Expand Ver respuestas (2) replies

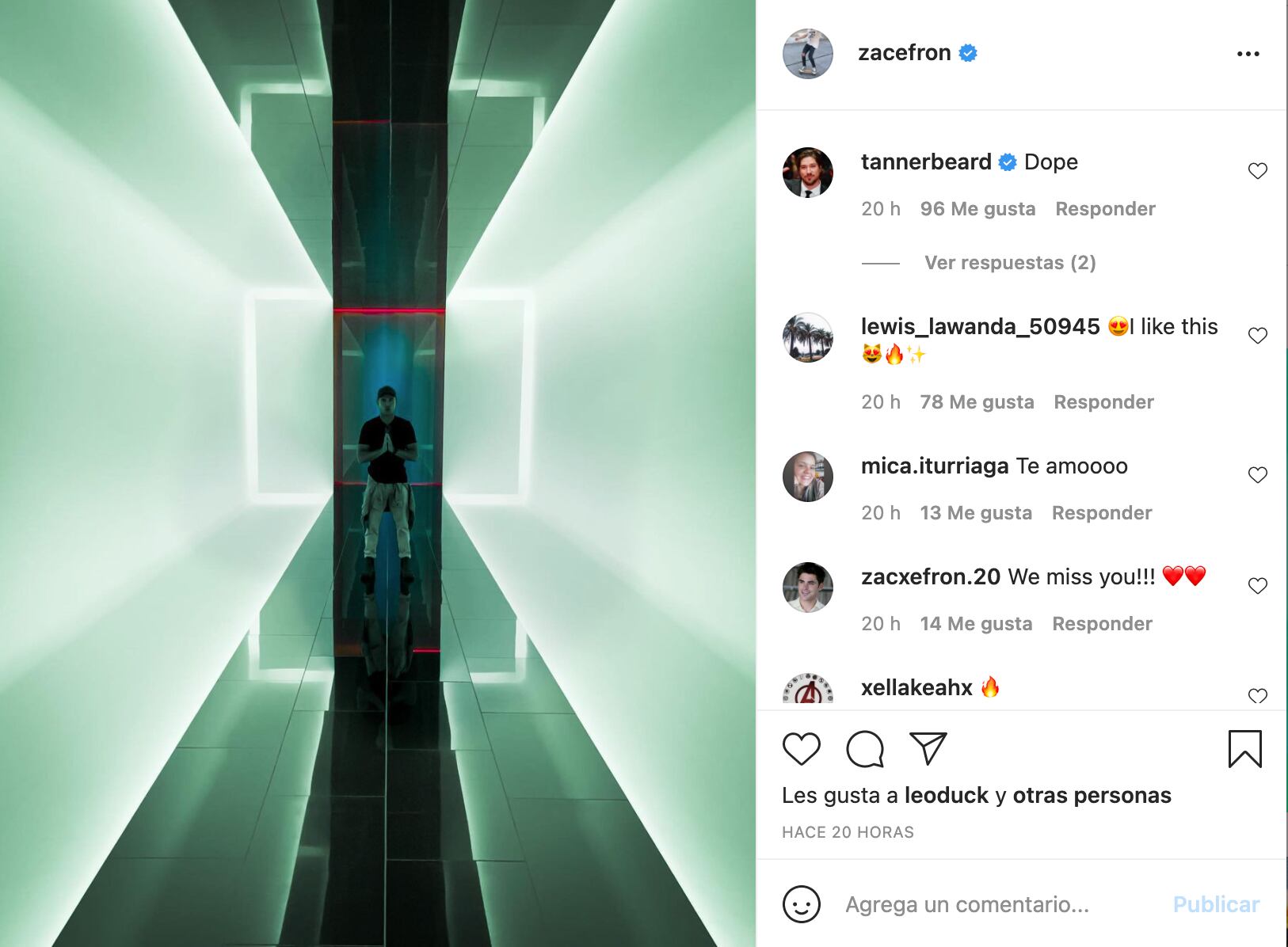pos(1010,263)
